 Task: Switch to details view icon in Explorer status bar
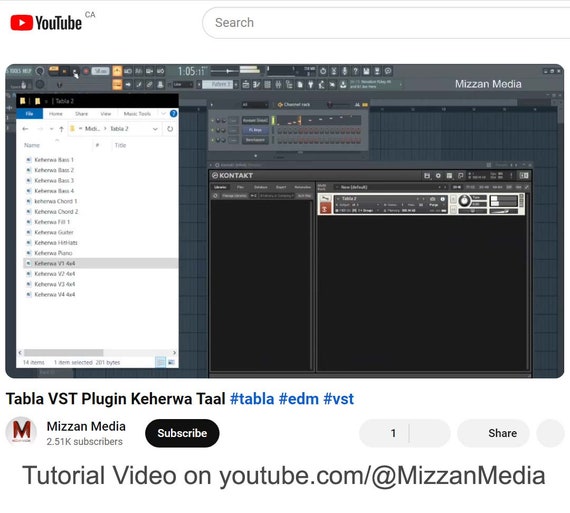pos(160,362)
